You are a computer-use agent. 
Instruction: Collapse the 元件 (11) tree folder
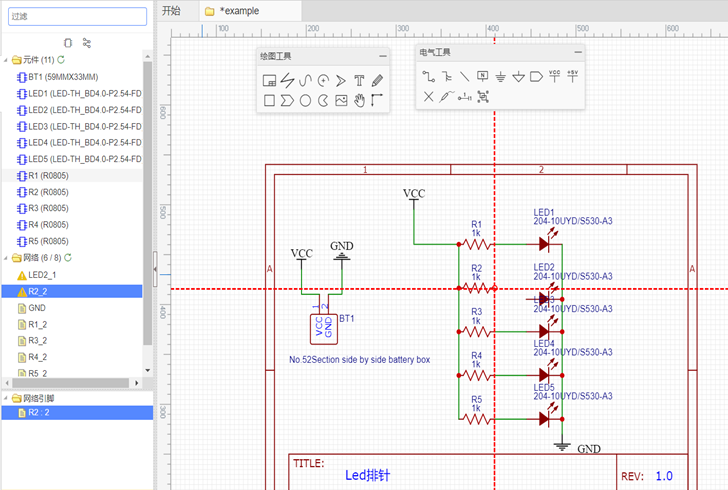pos(5,60)
